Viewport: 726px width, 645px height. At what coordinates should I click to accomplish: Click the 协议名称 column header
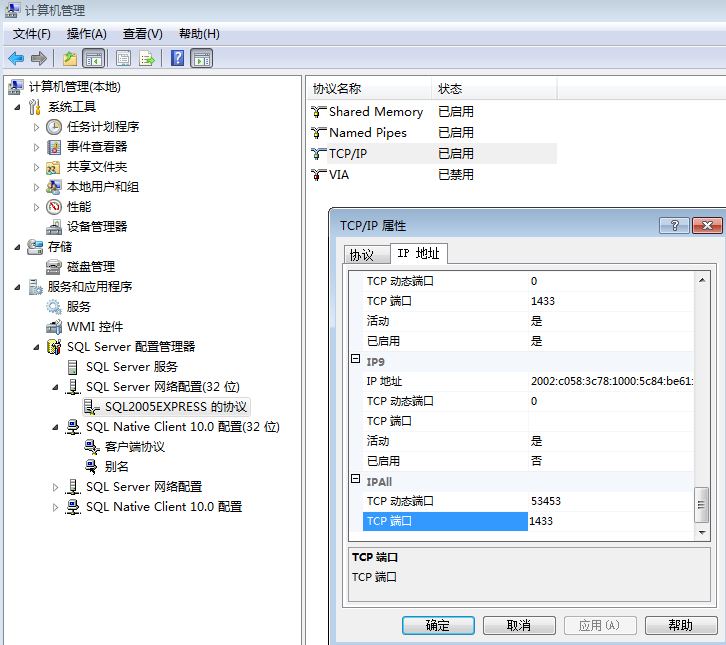[369, 88]
